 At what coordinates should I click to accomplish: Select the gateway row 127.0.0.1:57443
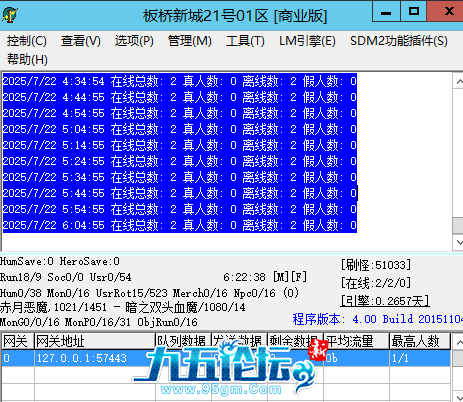226,358
